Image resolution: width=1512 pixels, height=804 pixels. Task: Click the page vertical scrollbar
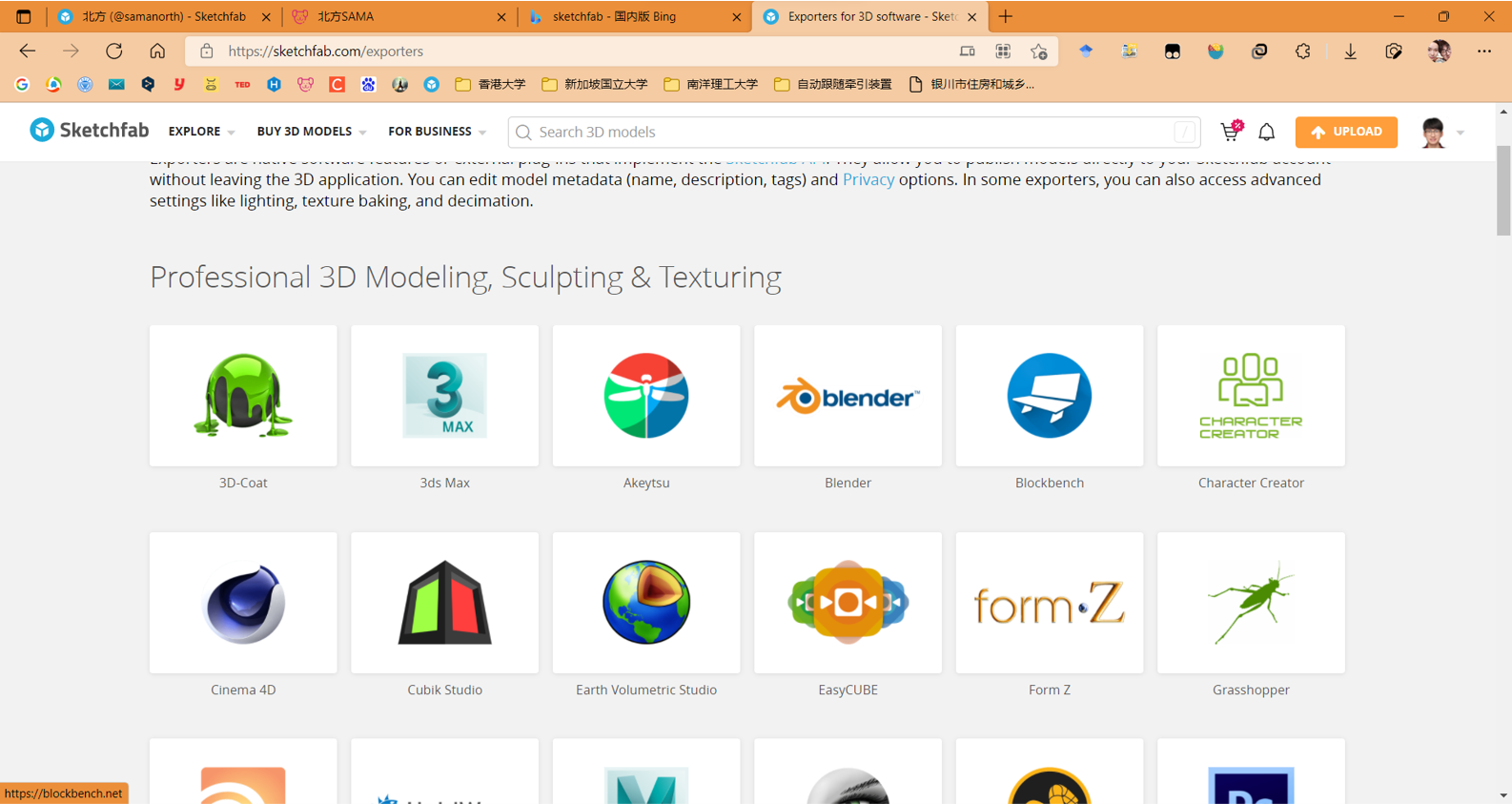click(x=1502, y=191)
